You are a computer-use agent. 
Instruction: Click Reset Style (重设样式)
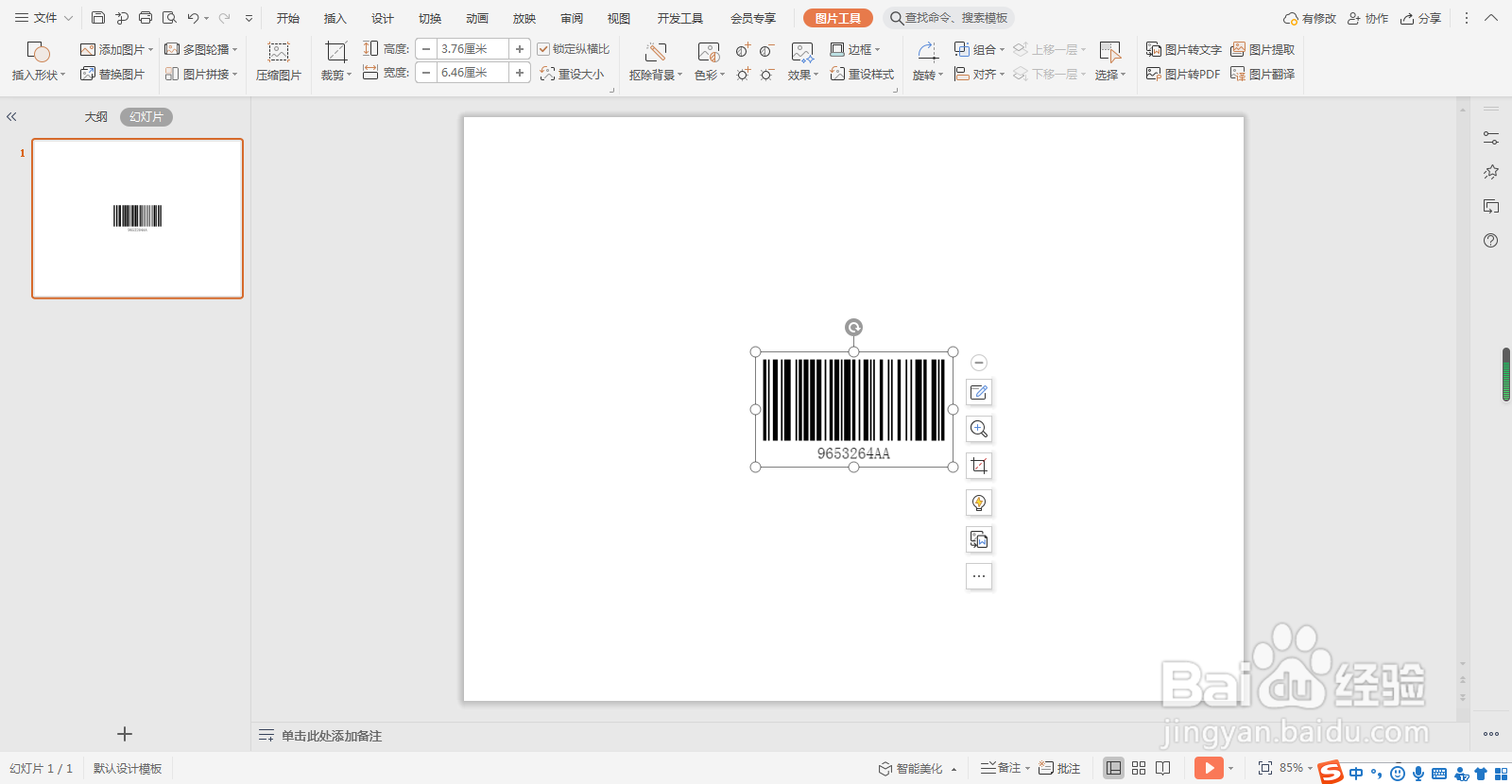(862, 74)
